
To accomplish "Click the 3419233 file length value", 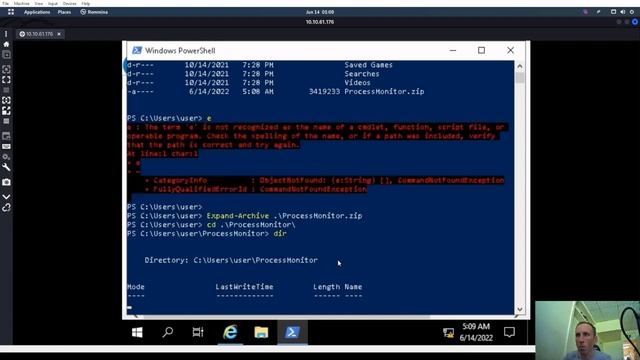I will [324, 91].
